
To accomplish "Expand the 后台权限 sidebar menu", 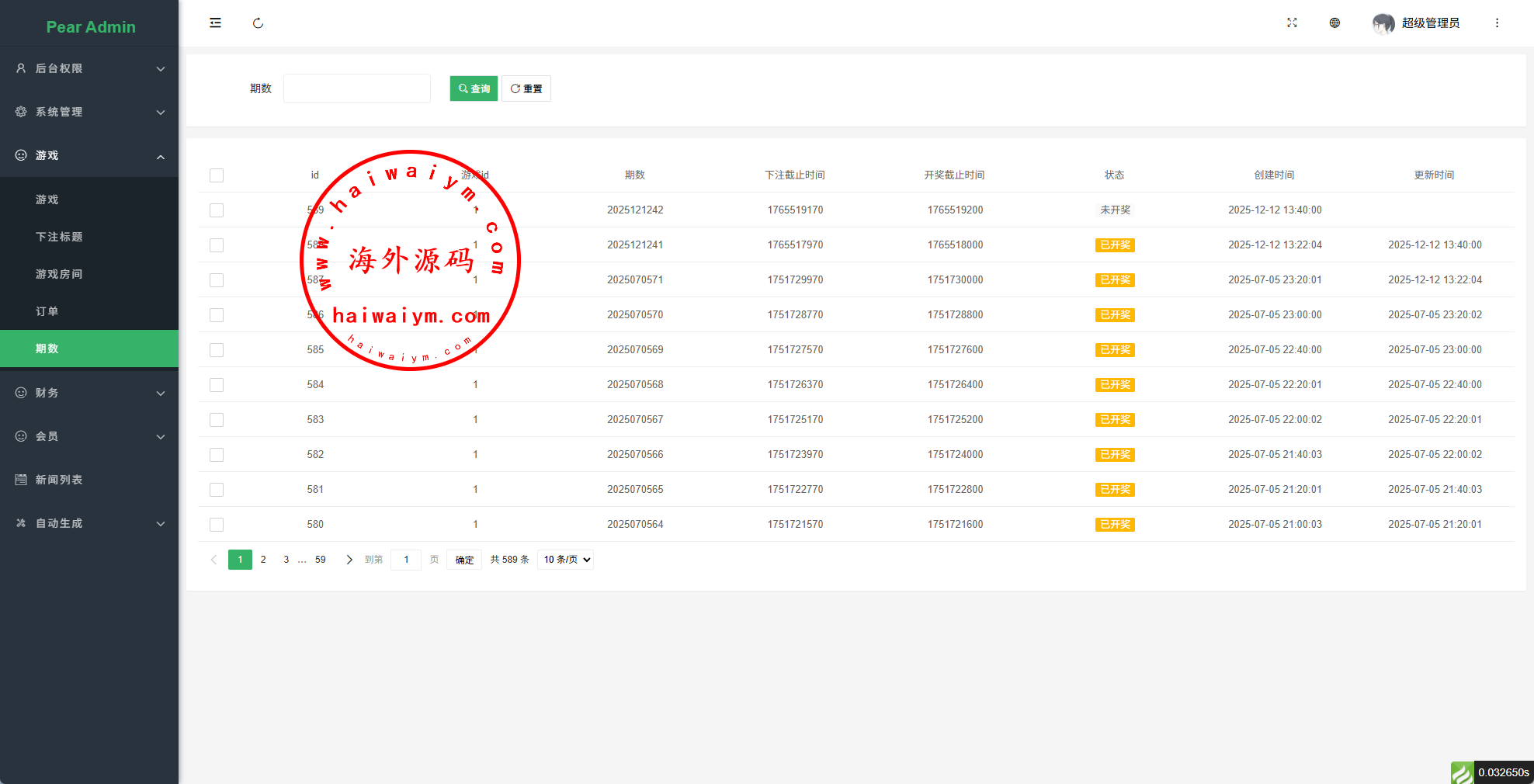I will tap(89, 68).
